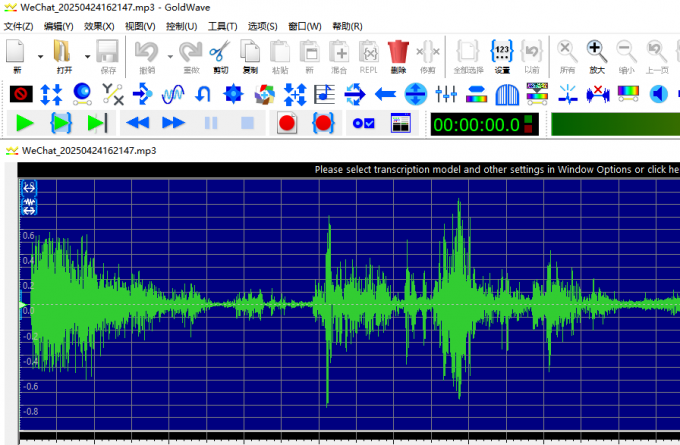This screenshot has width=680, height=445.
Task: Start recording with red record button
Action: (x=287, y=124)
